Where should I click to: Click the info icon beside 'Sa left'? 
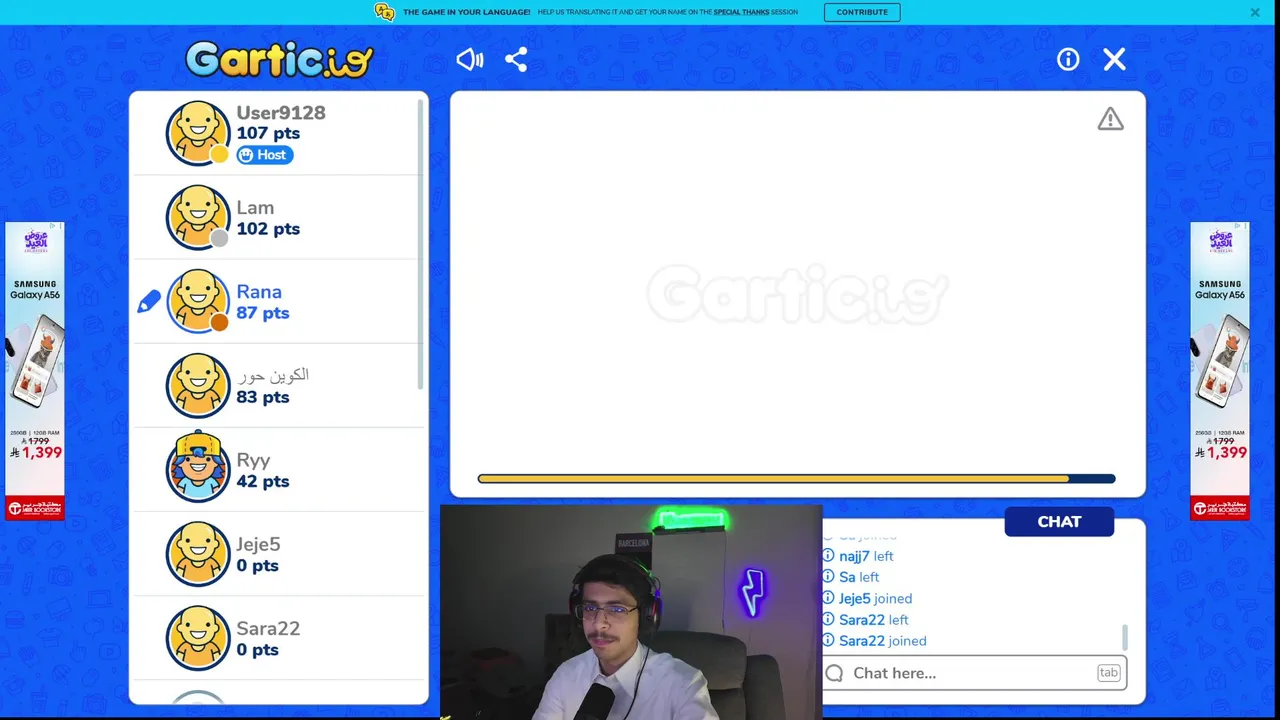point(828,577)
